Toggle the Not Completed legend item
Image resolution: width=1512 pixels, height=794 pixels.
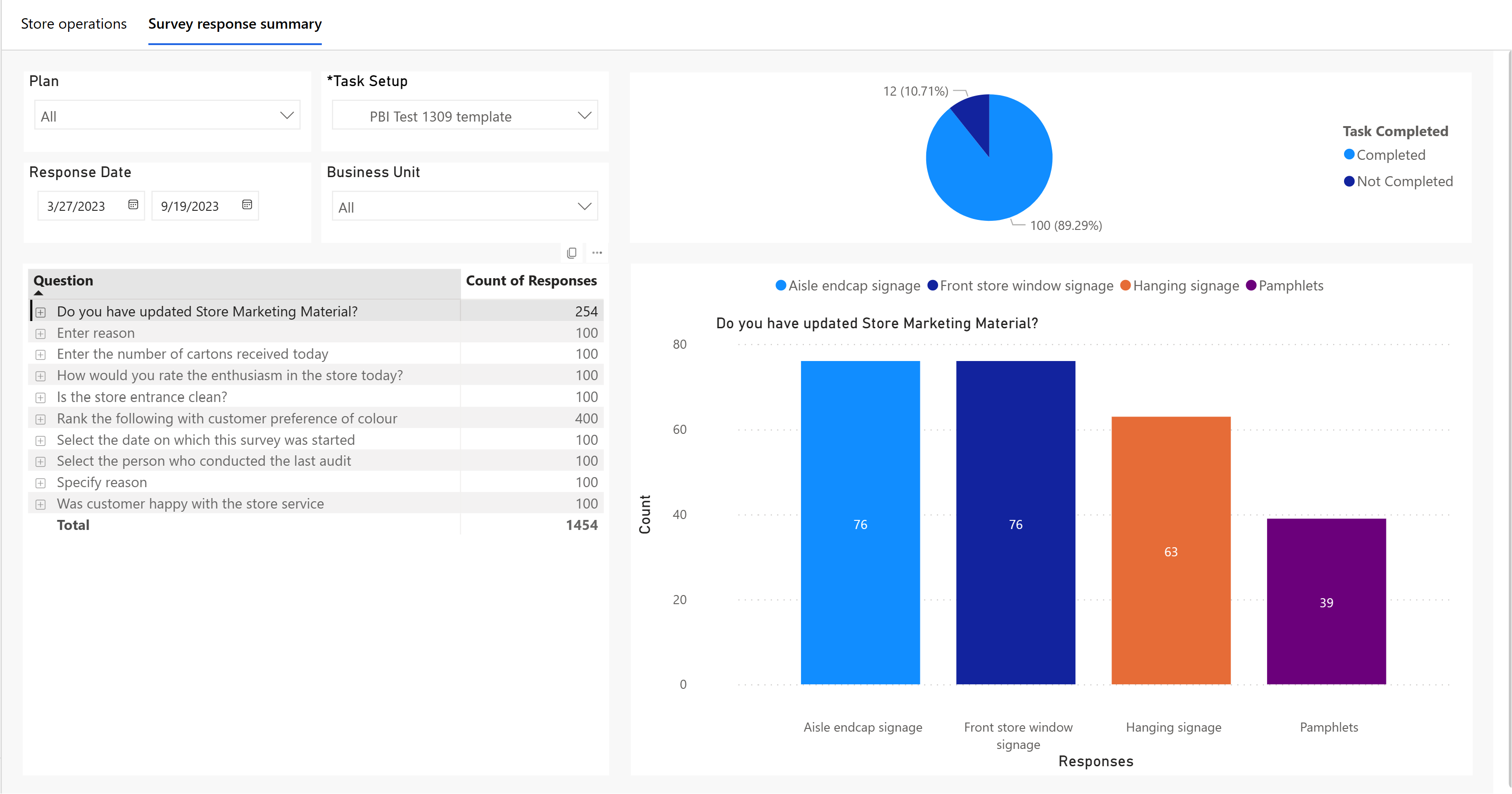click(x=1399, y=182)
